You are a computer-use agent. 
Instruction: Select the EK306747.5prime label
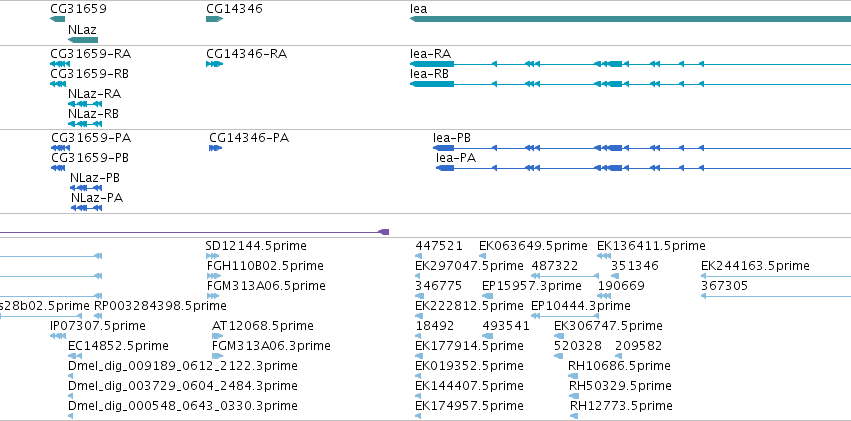608,326
